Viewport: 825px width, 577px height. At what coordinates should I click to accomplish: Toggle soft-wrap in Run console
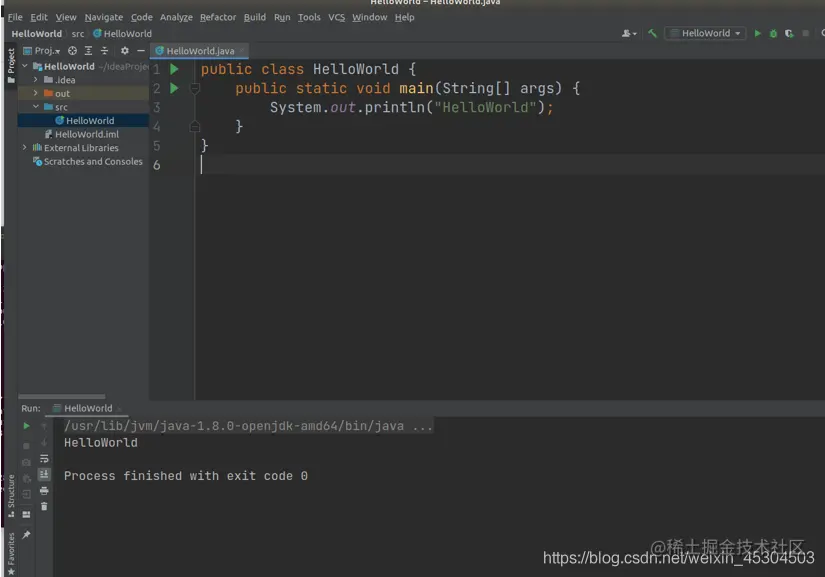point(44,459)
